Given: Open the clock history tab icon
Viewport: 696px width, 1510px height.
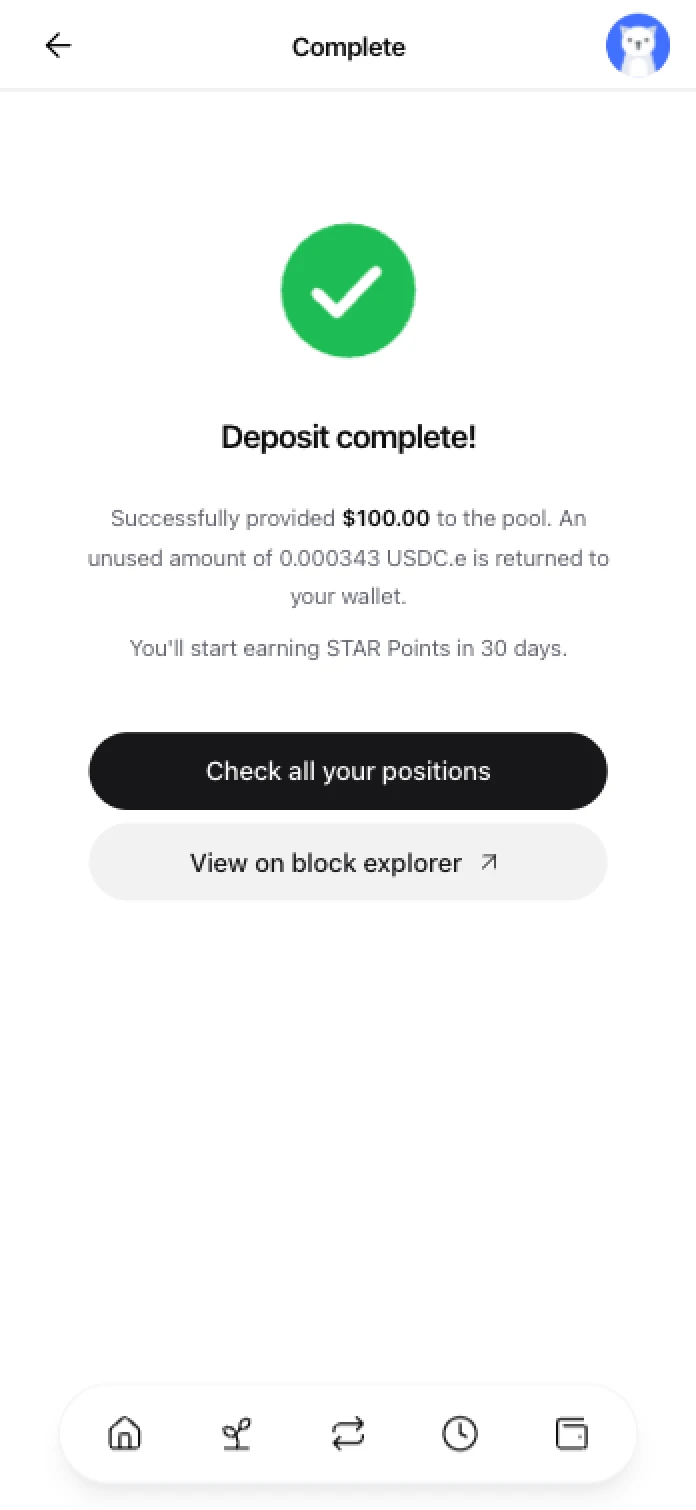Looking at the screenshot, I should click(x=460, y=1434).
